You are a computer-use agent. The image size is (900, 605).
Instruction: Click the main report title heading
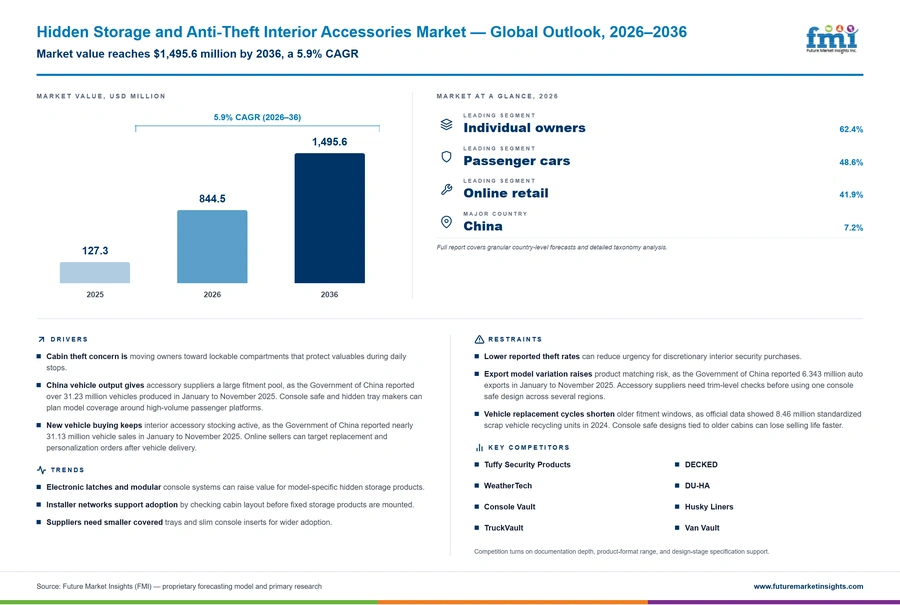tap(362, 32)
